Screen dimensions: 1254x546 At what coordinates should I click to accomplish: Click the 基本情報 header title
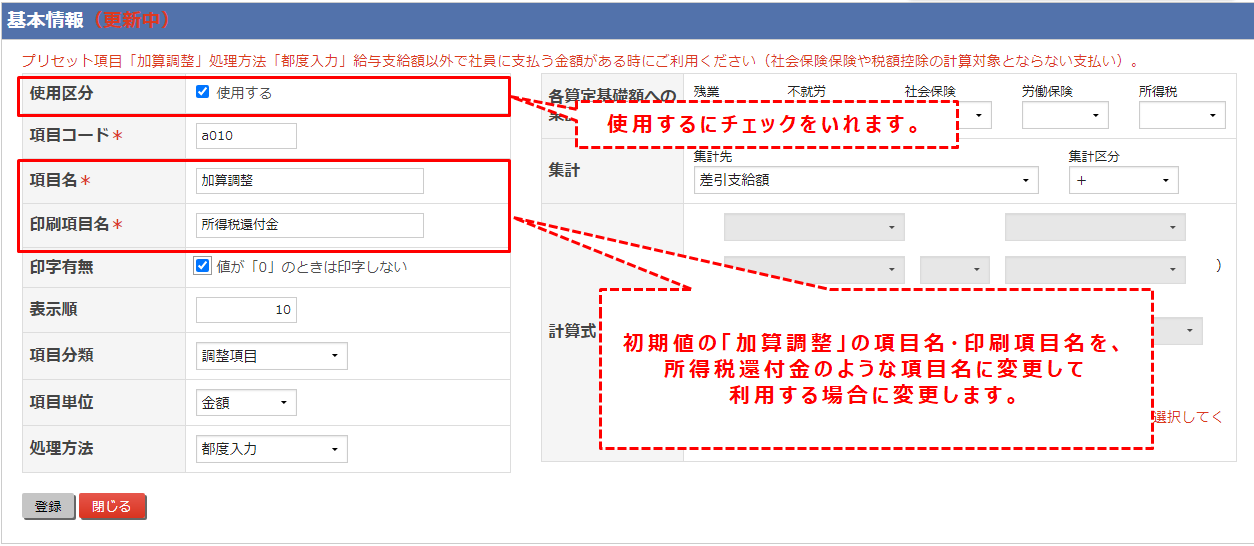(x=43, y=20)
